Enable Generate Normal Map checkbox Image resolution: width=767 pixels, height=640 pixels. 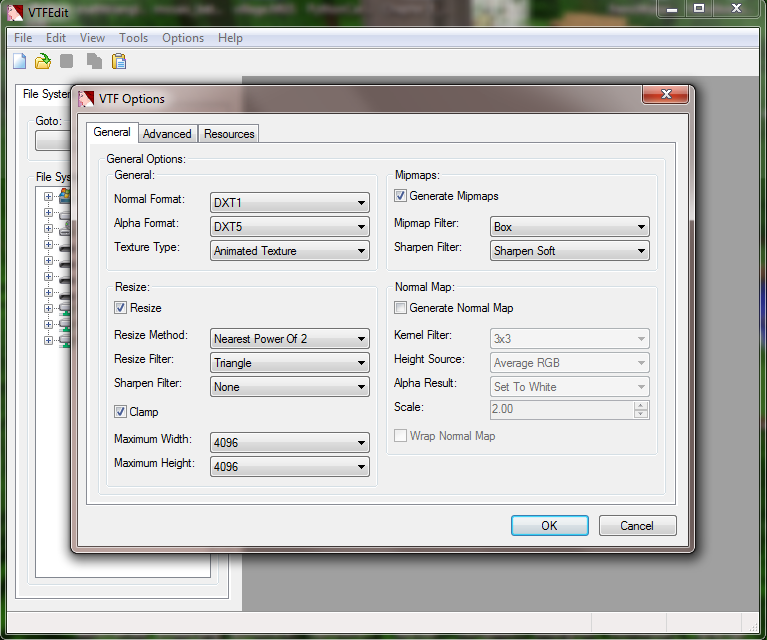(x=400, y=308)
